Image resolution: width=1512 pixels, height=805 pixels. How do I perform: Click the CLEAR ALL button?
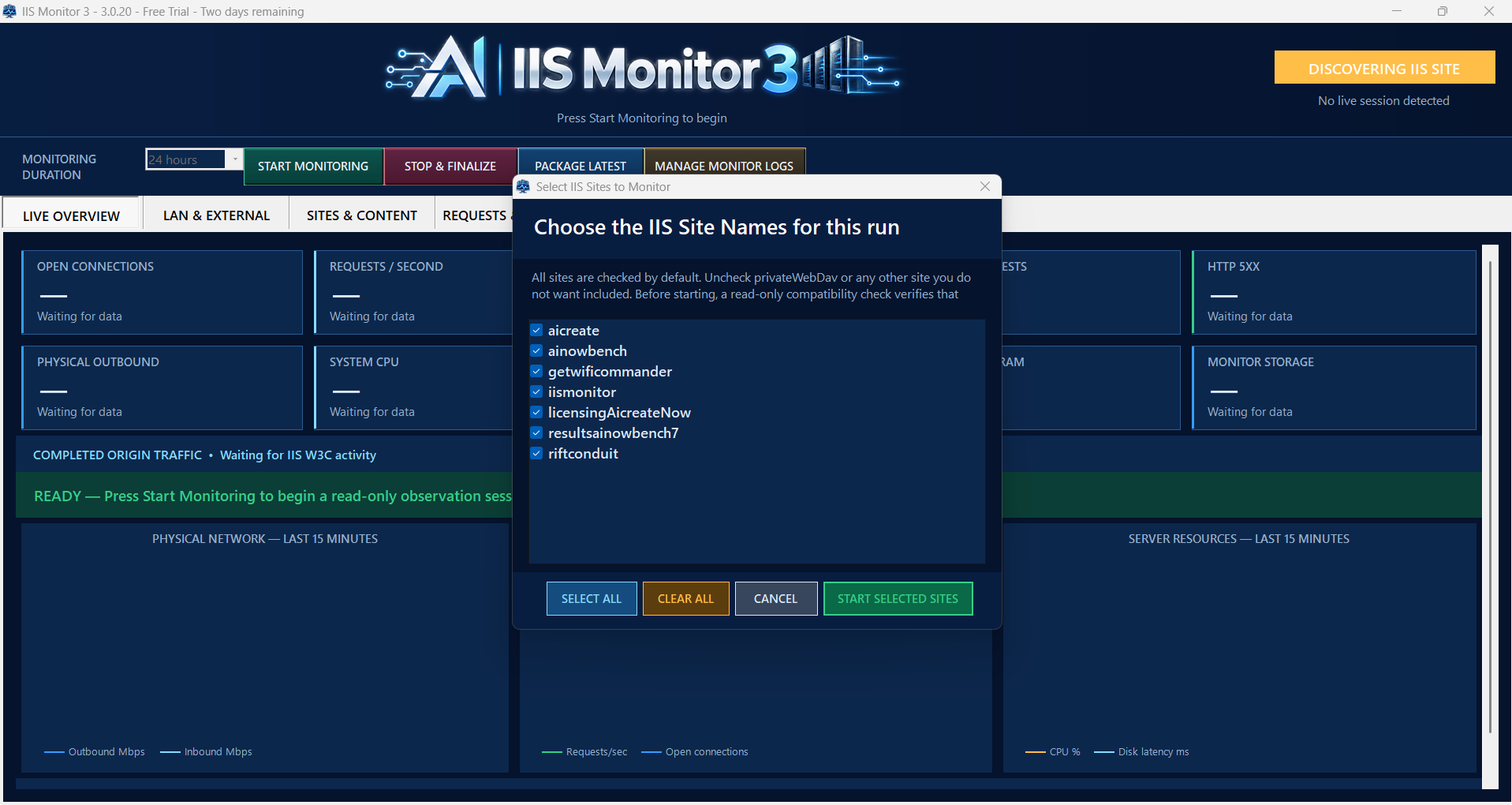point(685,599)
